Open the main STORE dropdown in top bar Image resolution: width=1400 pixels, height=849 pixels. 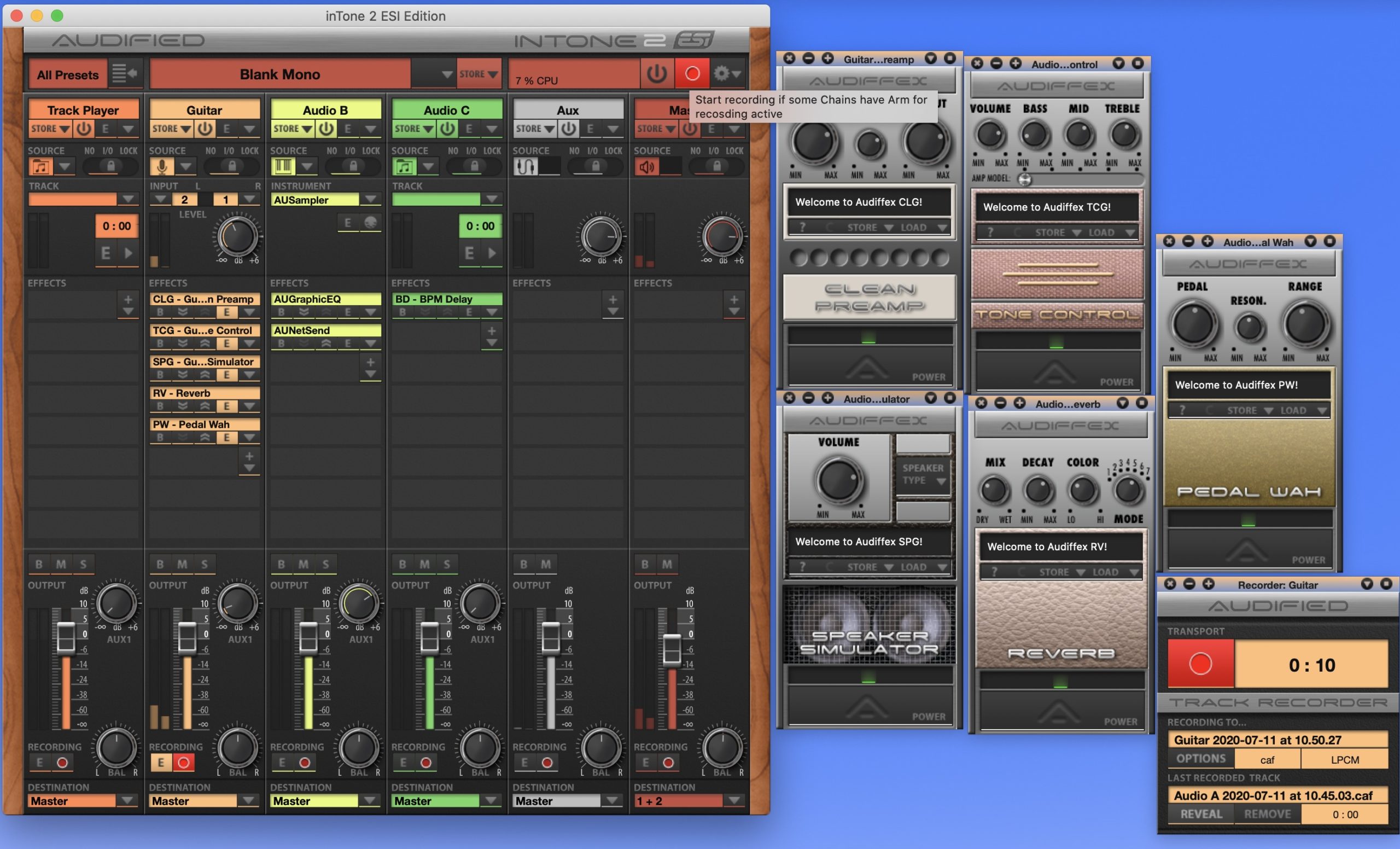click(479, 74)
